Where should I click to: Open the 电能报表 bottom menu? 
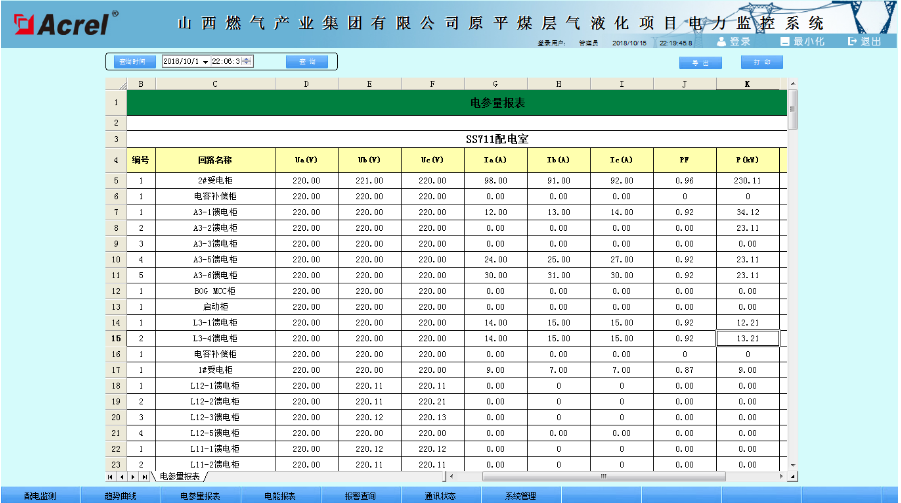[x=280, y=496]
